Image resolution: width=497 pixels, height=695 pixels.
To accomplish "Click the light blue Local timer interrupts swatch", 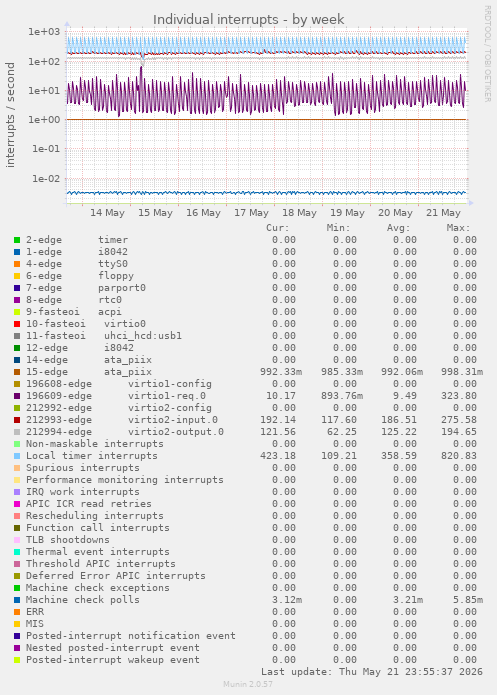I will (x=17, y=456).
